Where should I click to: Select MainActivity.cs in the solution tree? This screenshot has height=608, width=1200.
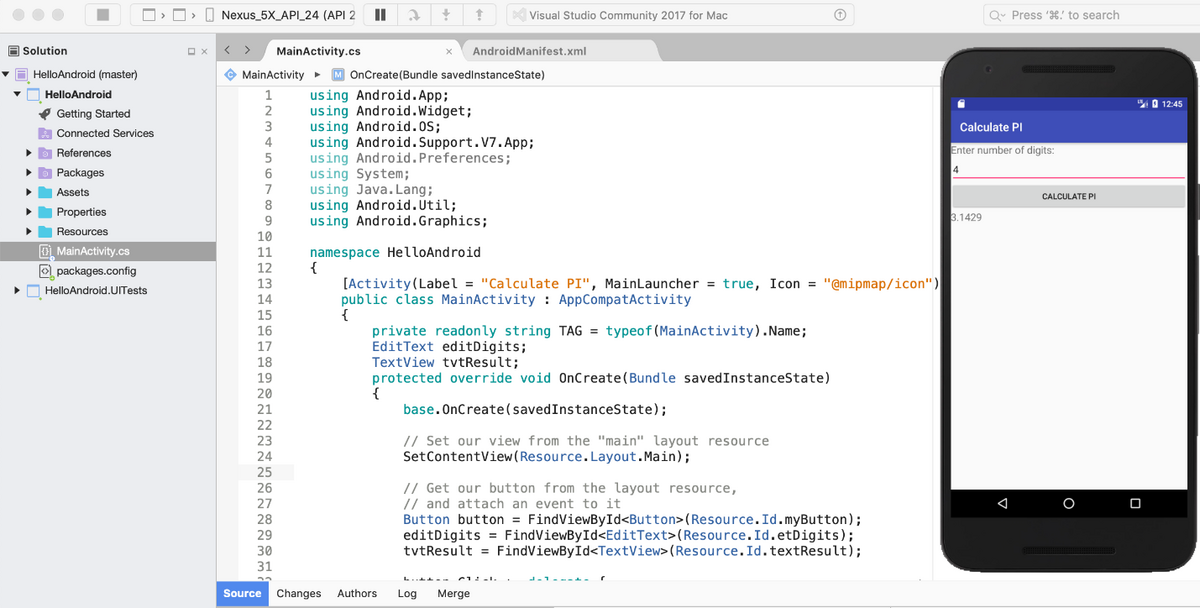108,251
